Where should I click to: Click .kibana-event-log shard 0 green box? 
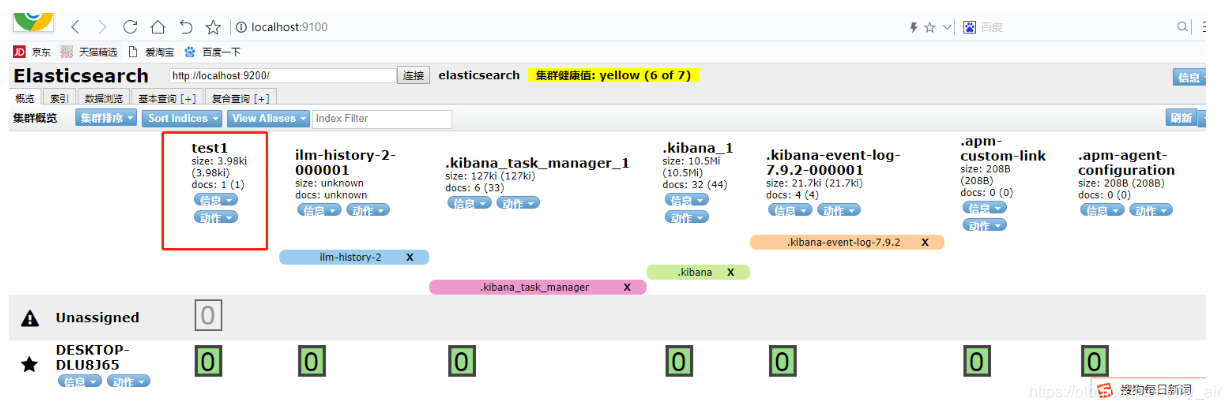[783, 361]
